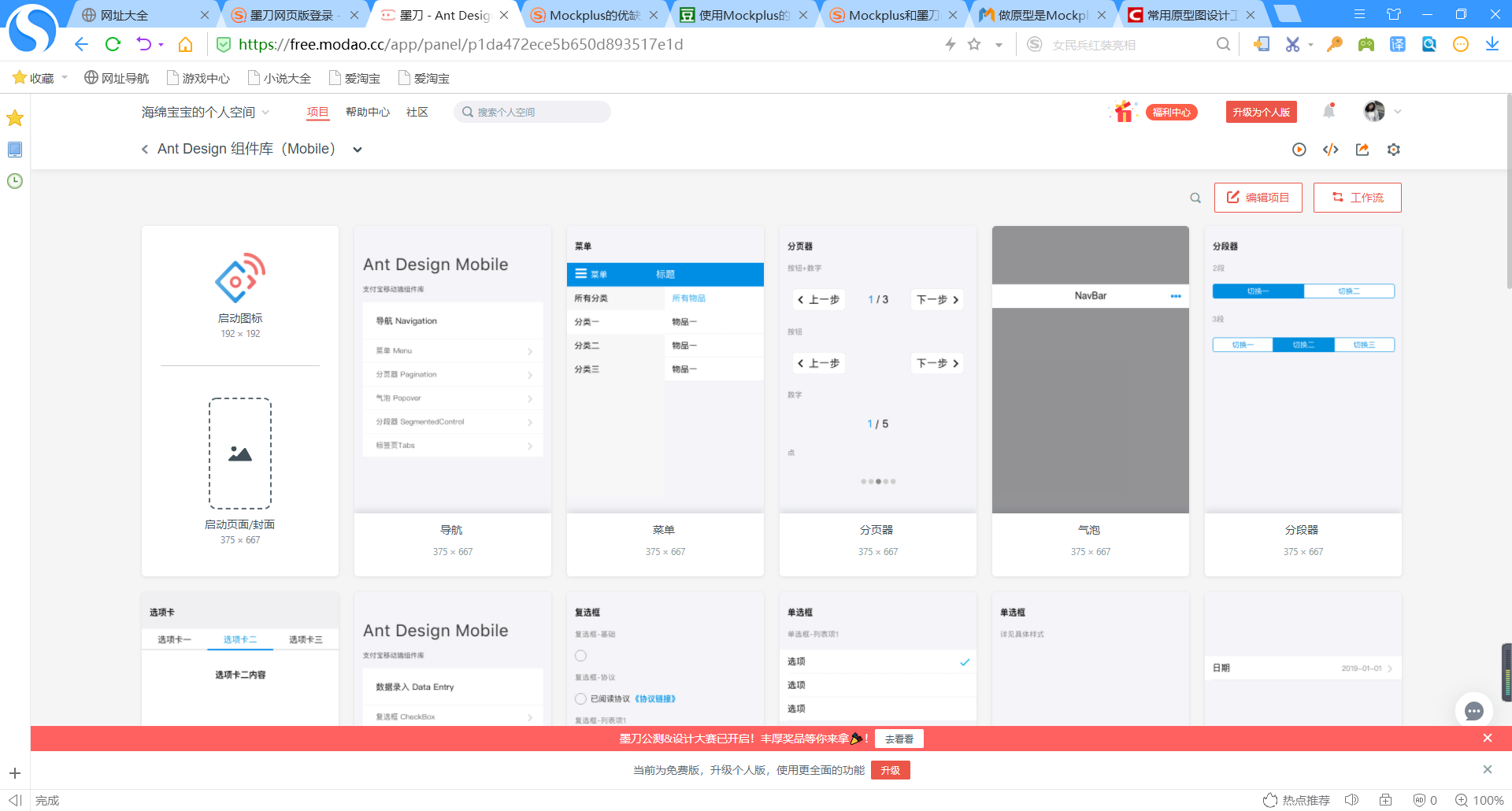Open the sidebar history clock icon
The image size is (1512, 811).
(x=15, y=181)
